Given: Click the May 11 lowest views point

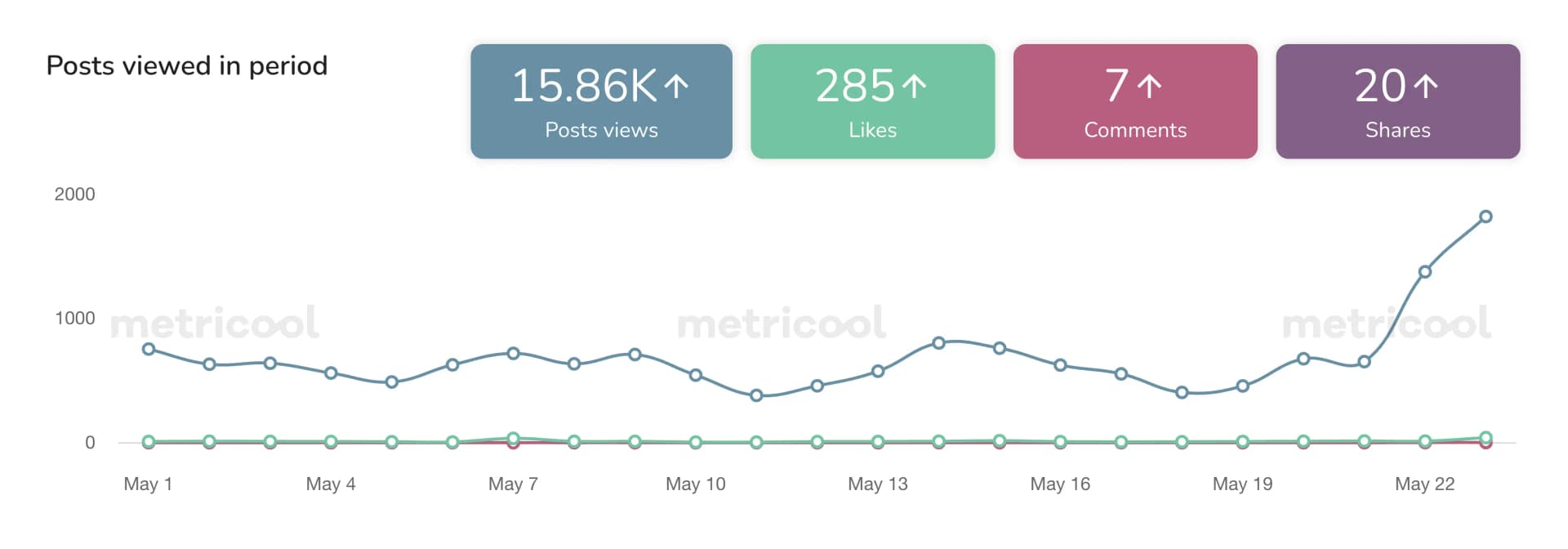Looking at the screenshot, I should [x=756, y=395].
